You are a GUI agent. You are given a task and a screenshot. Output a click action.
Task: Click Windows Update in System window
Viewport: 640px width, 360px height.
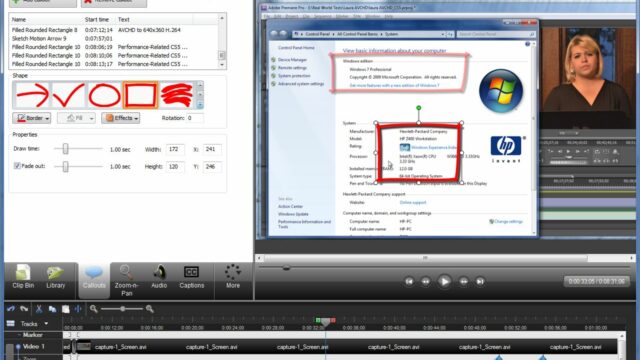point(293,214)
